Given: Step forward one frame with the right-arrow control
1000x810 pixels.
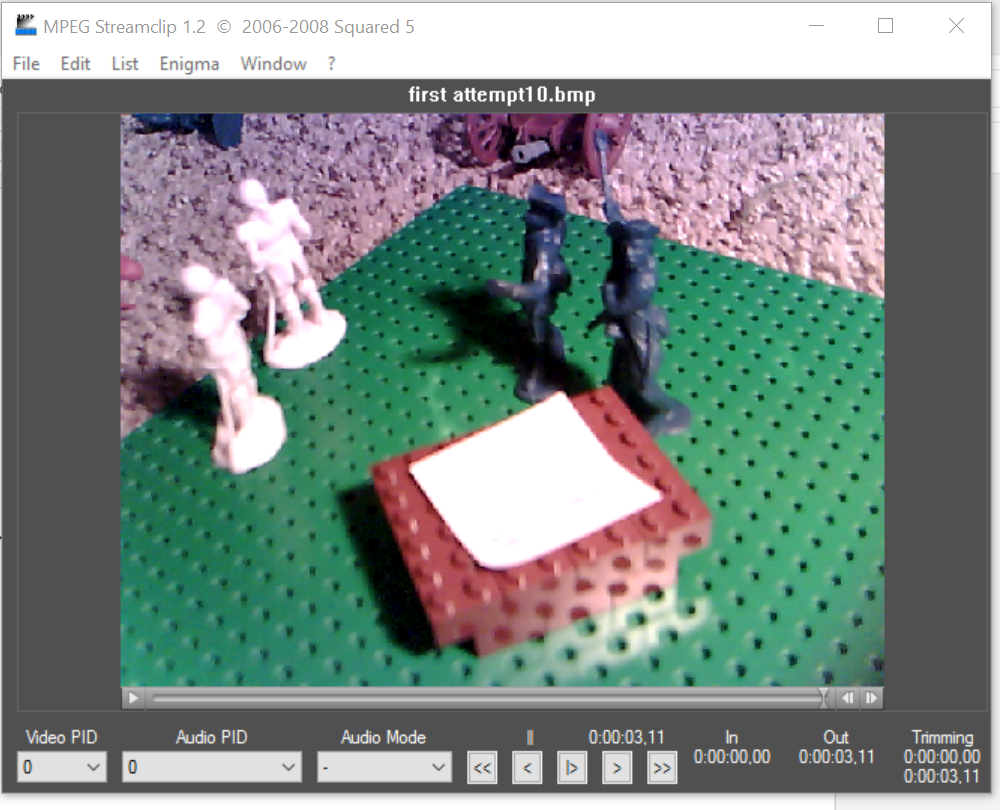Looking at the screenshot, I should pyautogui.click(x=616, y=767).
